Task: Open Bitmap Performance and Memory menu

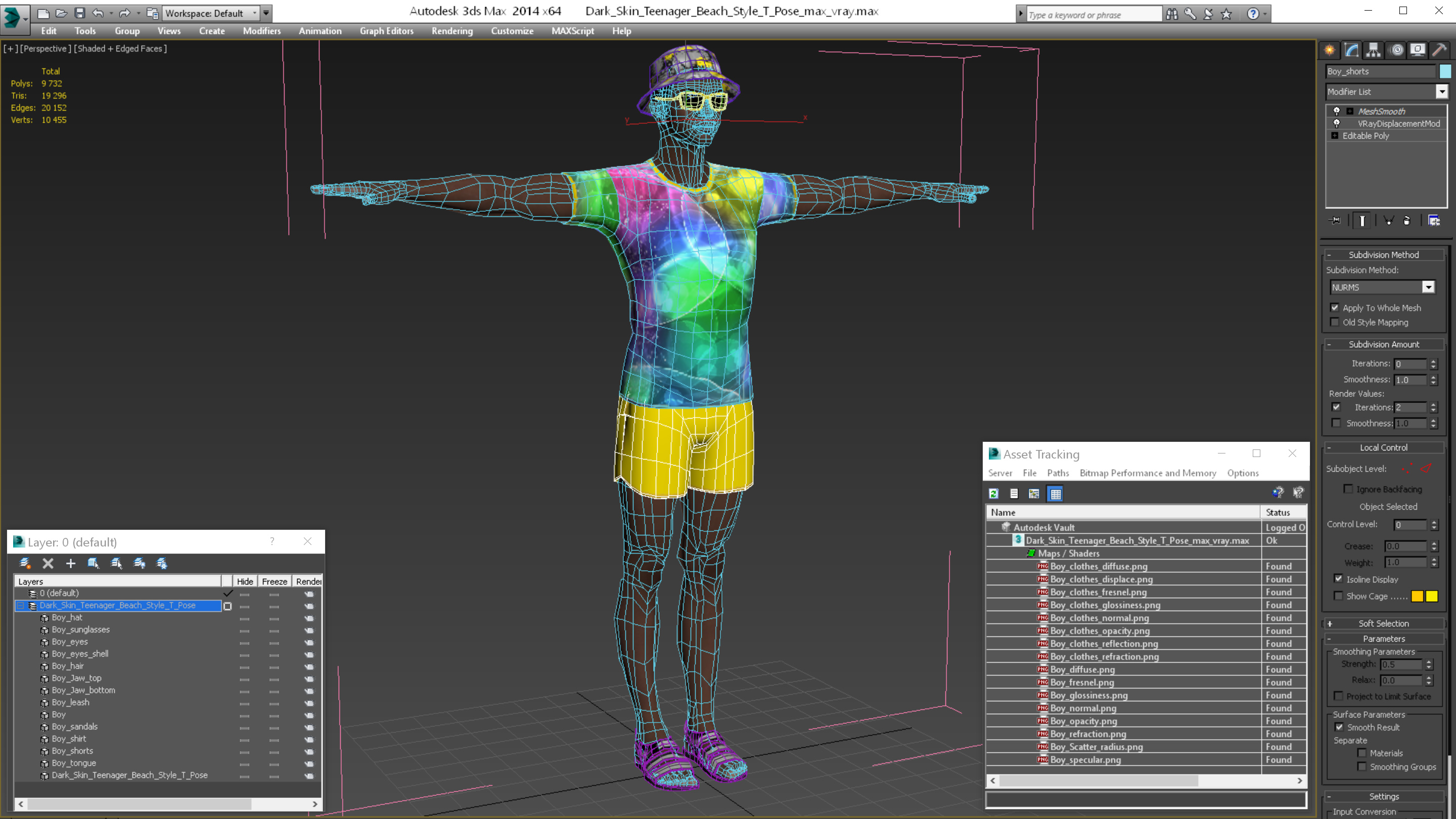Action: 1148,473
